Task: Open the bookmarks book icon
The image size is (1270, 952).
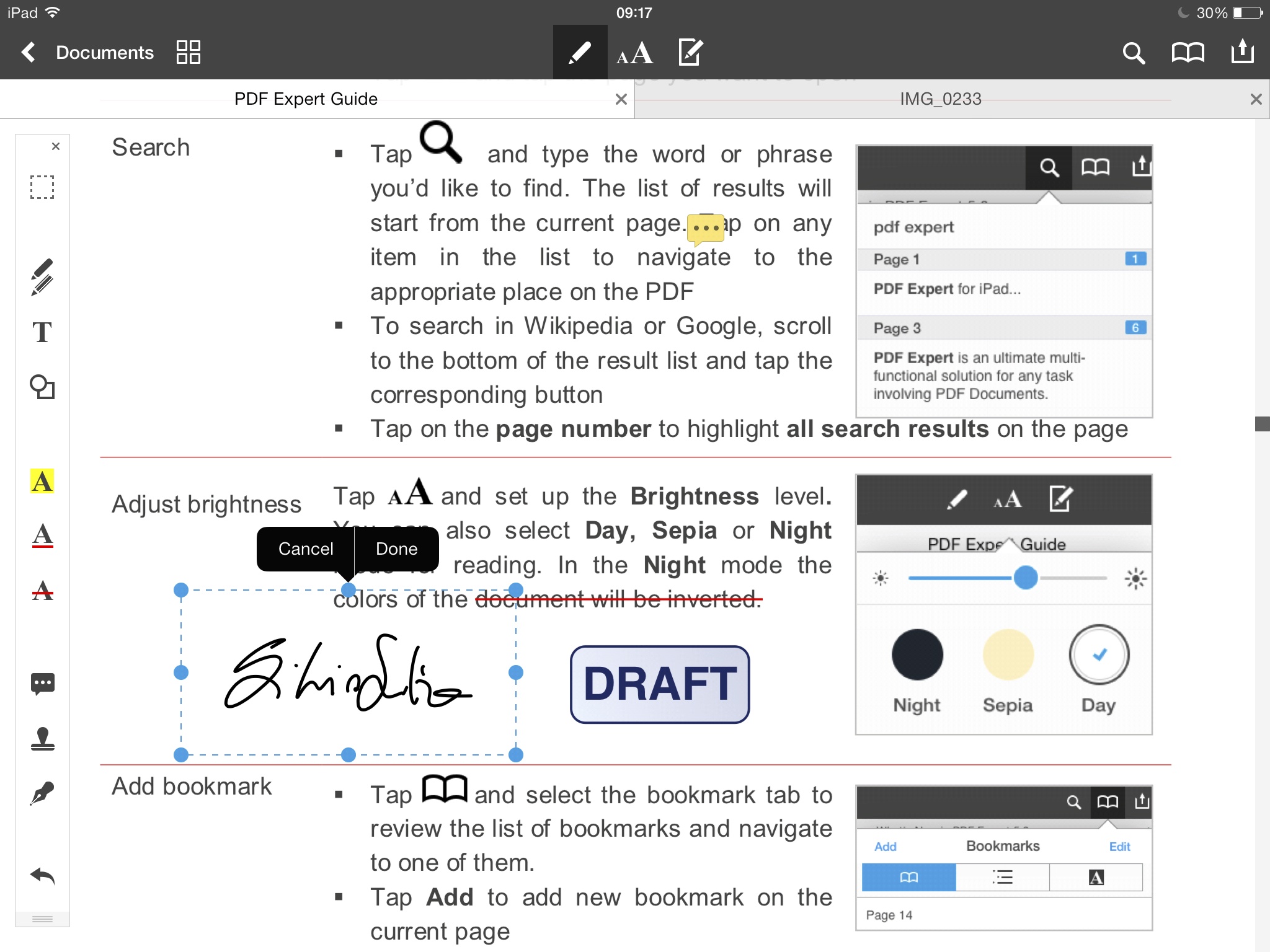Action: pos(1188,53)
